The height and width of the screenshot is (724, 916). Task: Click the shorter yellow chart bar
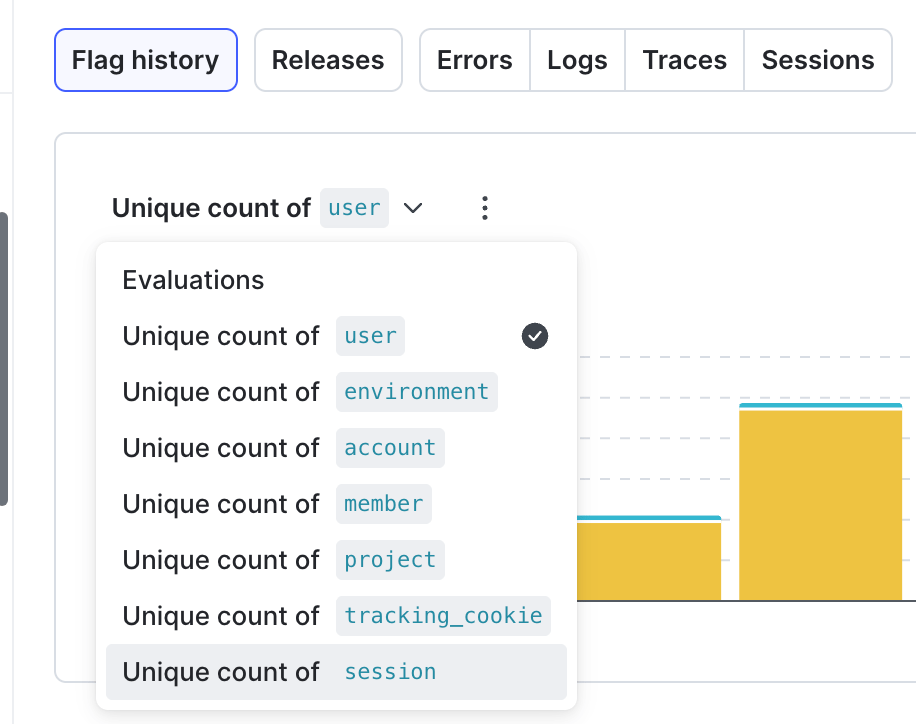[x=648, y=562]
